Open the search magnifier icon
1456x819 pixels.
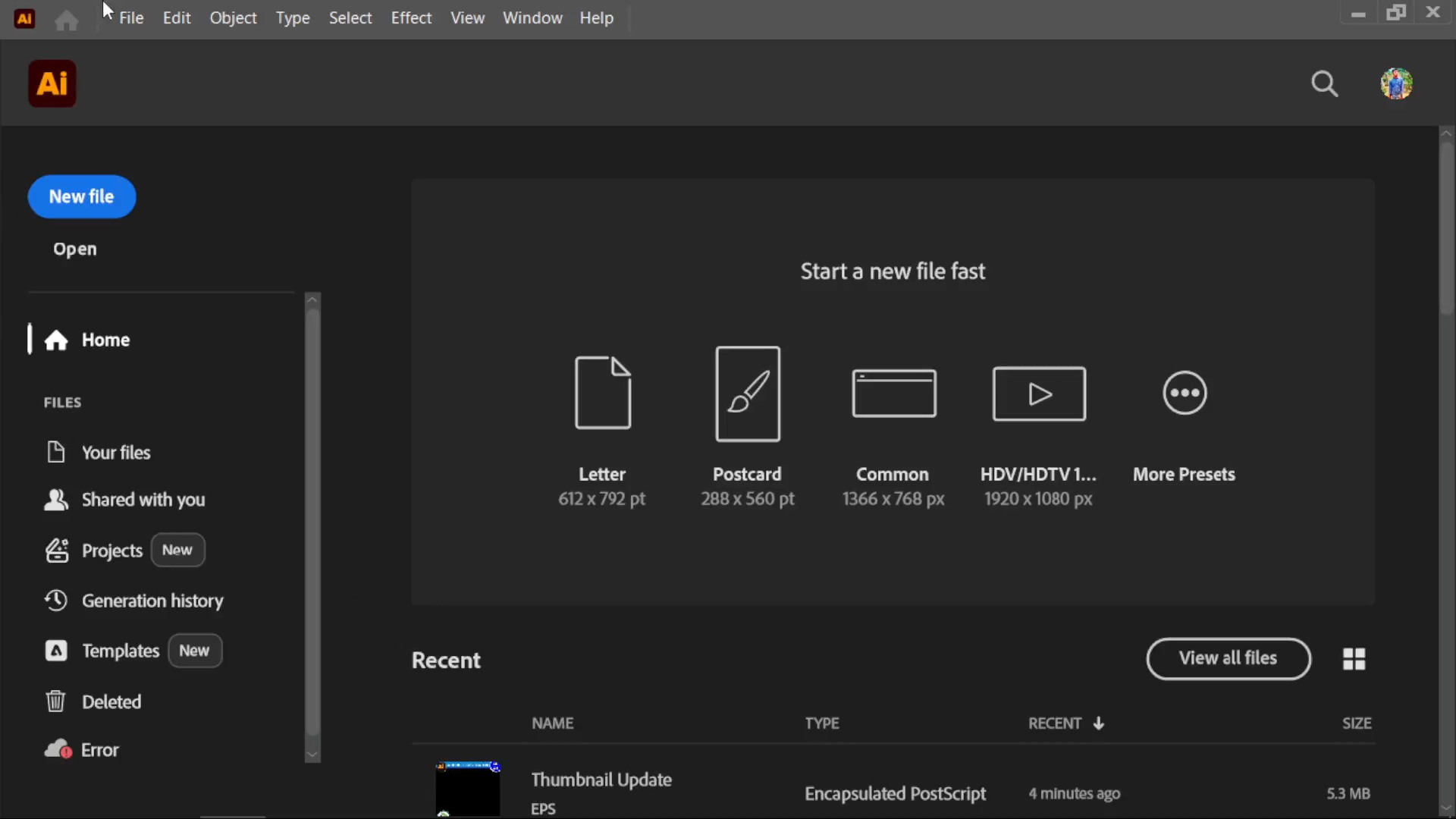pos(1325,83)
